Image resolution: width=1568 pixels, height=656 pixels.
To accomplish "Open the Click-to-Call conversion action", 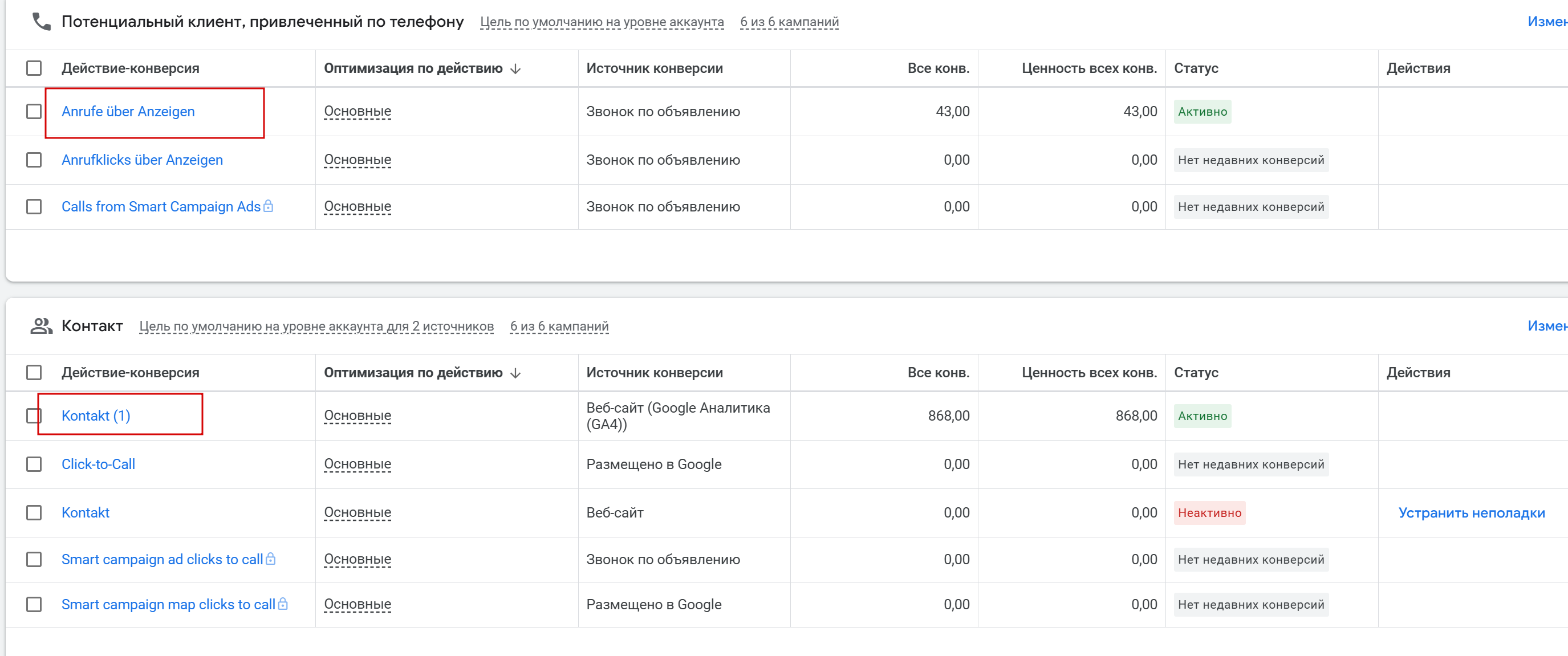I will point(98,465).
